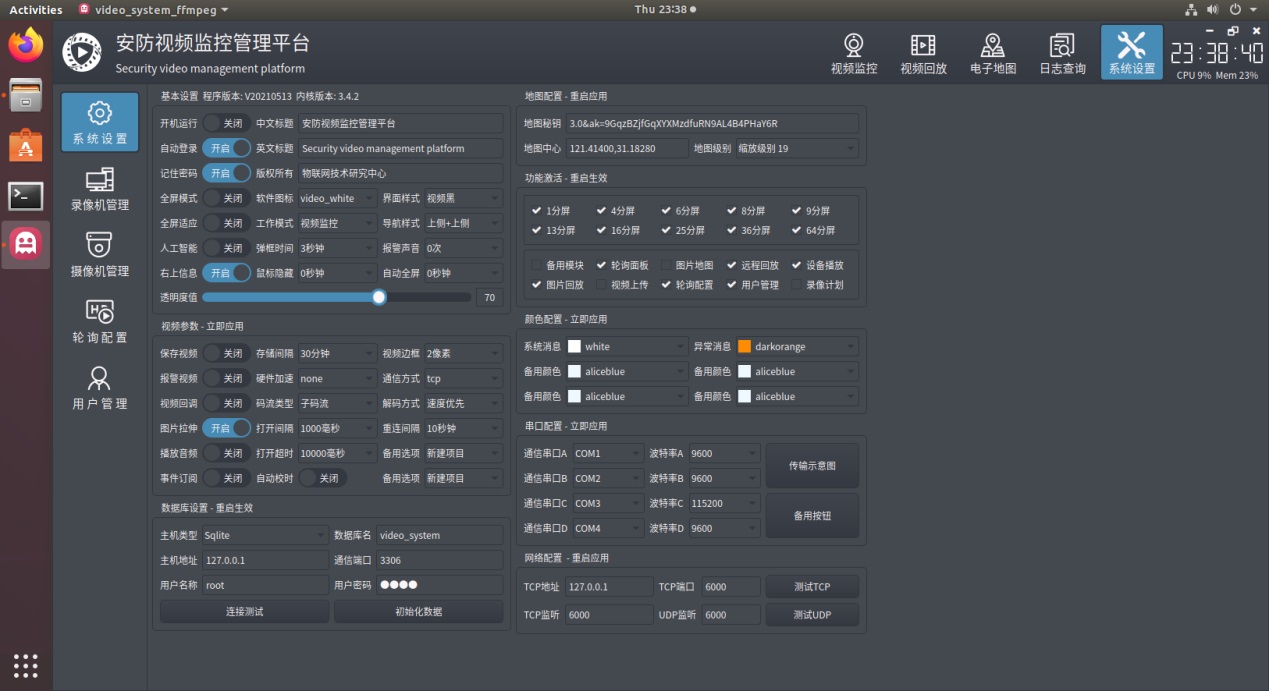Image resolution: width=1269 pixels, height=691 pixels.
Task: Open the 视频回放 video playback view
Action: tap(923, 54)
